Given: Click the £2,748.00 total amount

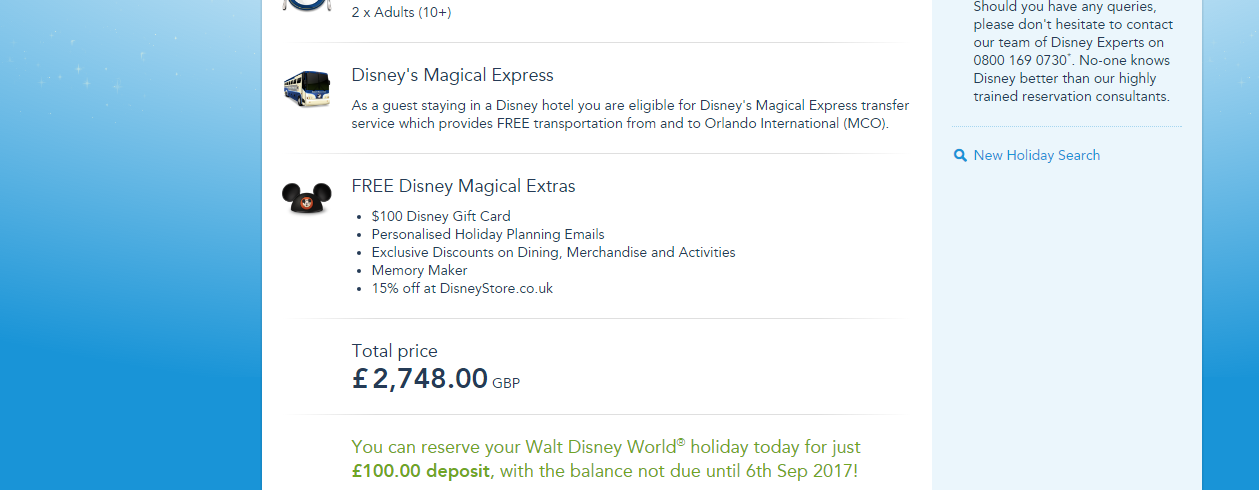Looking at the screenshot, I should pos(420,379).
